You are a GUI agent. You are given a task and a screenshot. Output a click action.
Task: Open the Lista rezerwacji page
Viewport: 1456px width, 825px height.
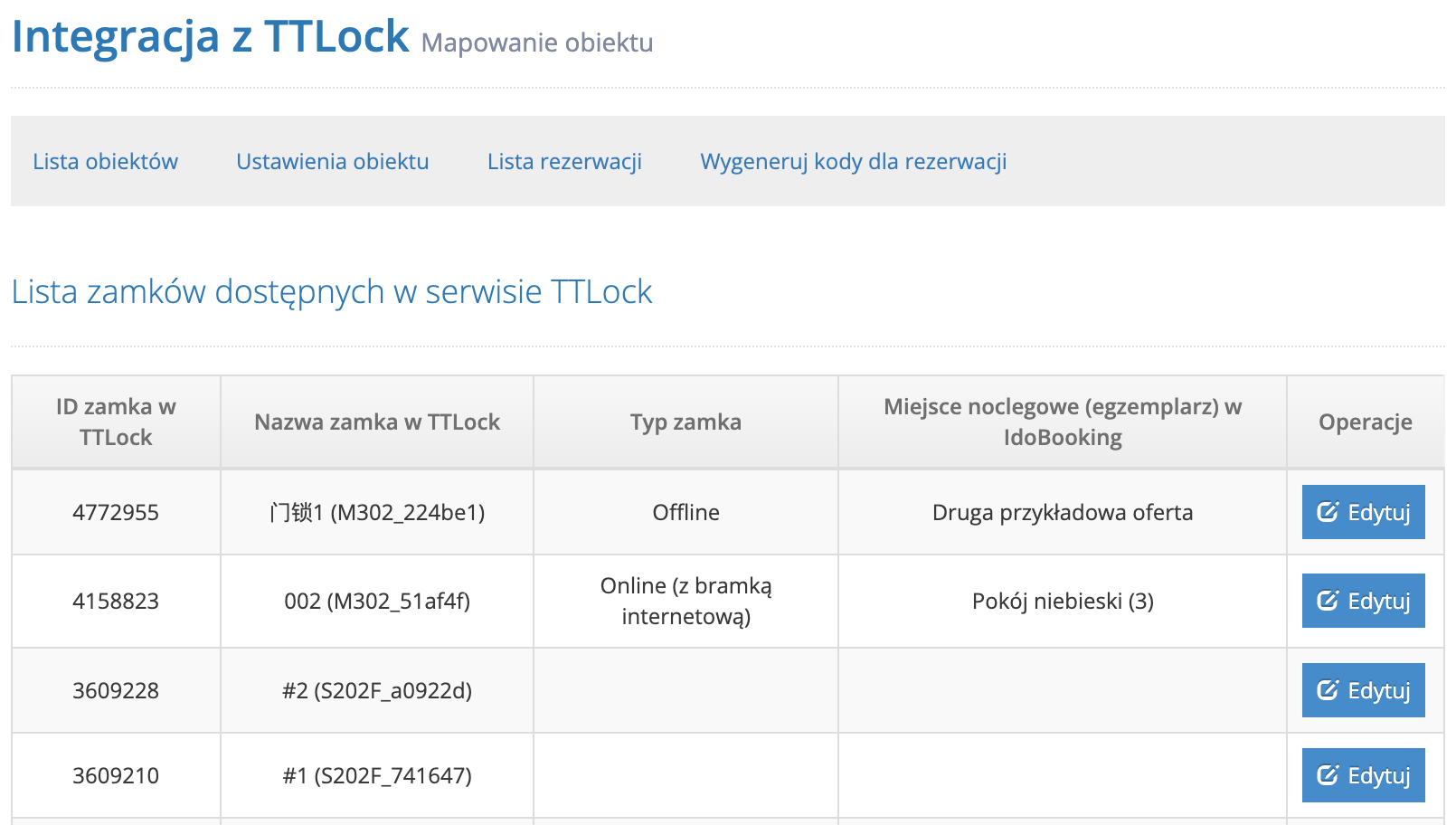click(564, 162)
